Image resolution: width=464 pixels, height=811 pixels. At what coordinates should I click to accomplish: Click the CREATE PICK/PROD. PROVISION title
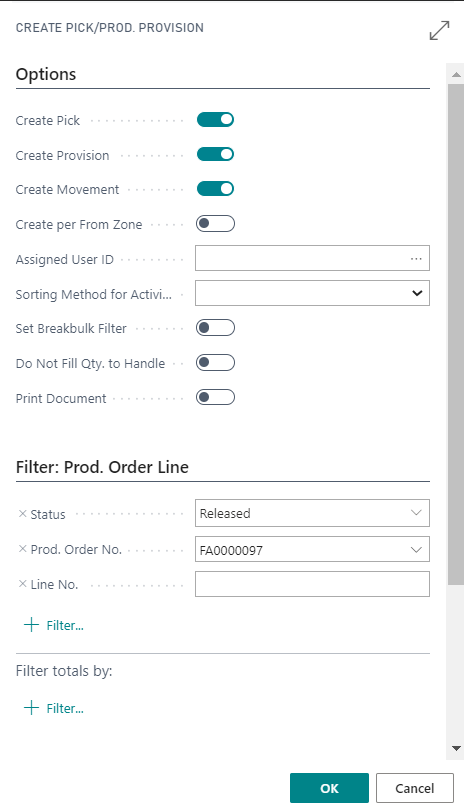[110, 28]
